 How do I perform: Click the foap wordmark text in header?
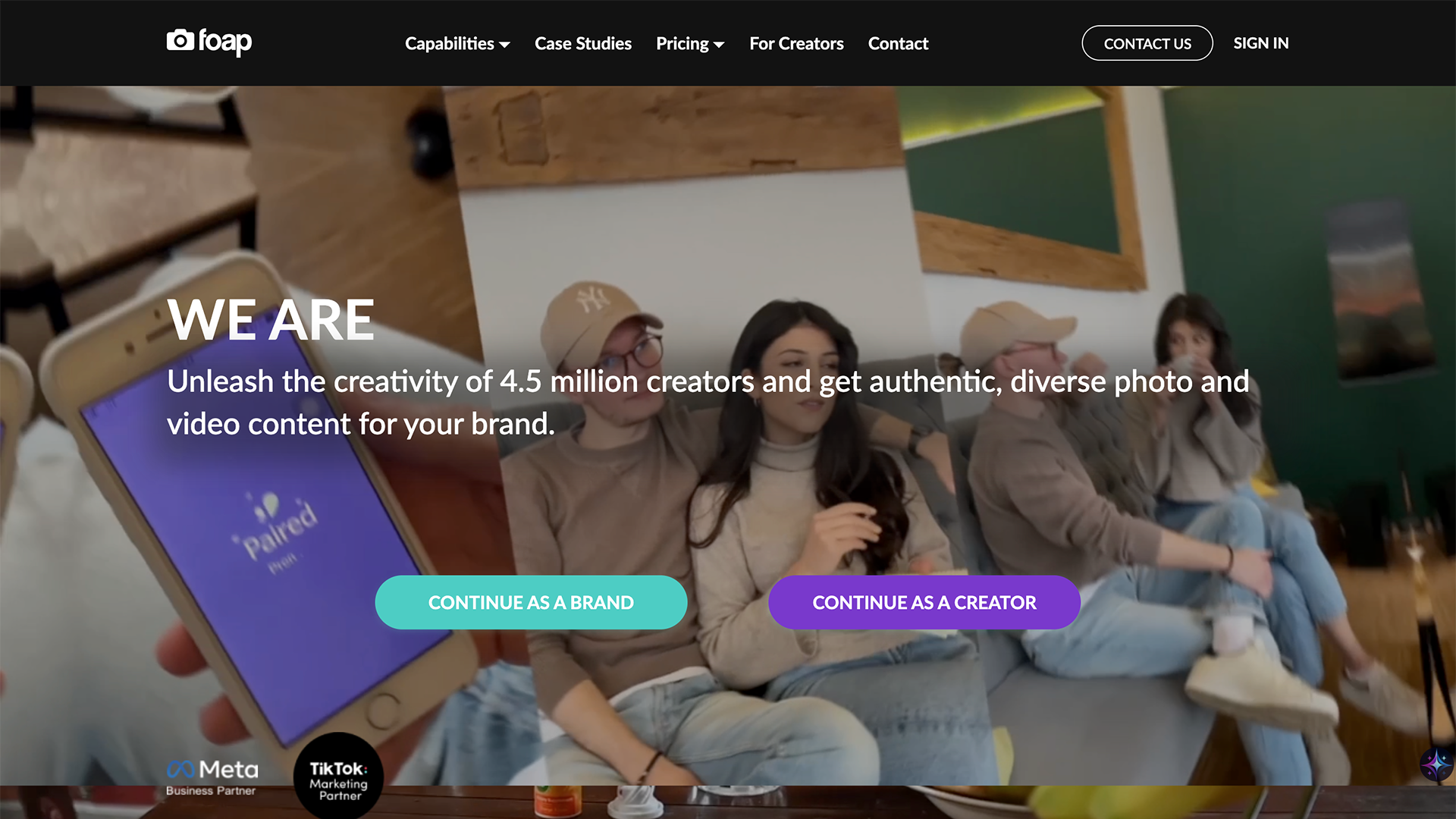tap(225, 42)
